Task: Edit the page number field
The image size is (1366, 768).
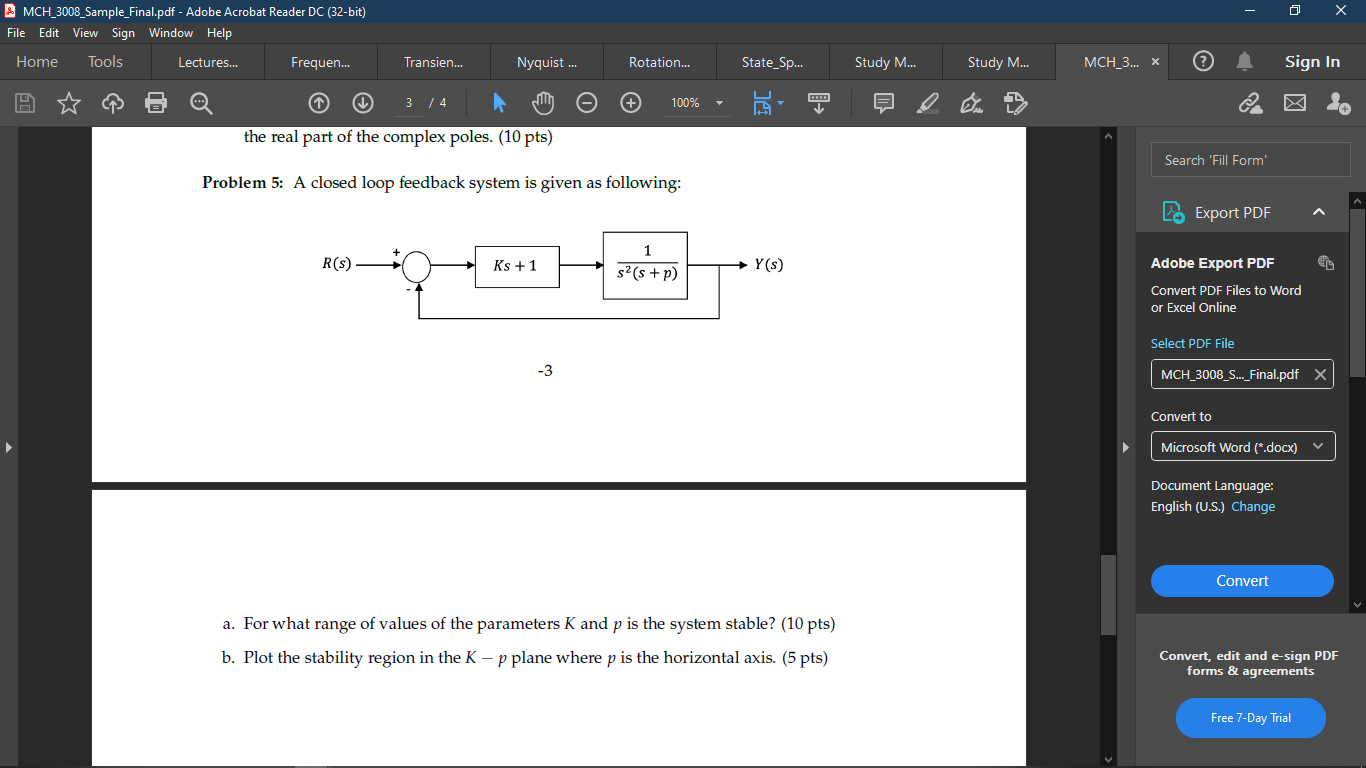Action: (408, 103)
